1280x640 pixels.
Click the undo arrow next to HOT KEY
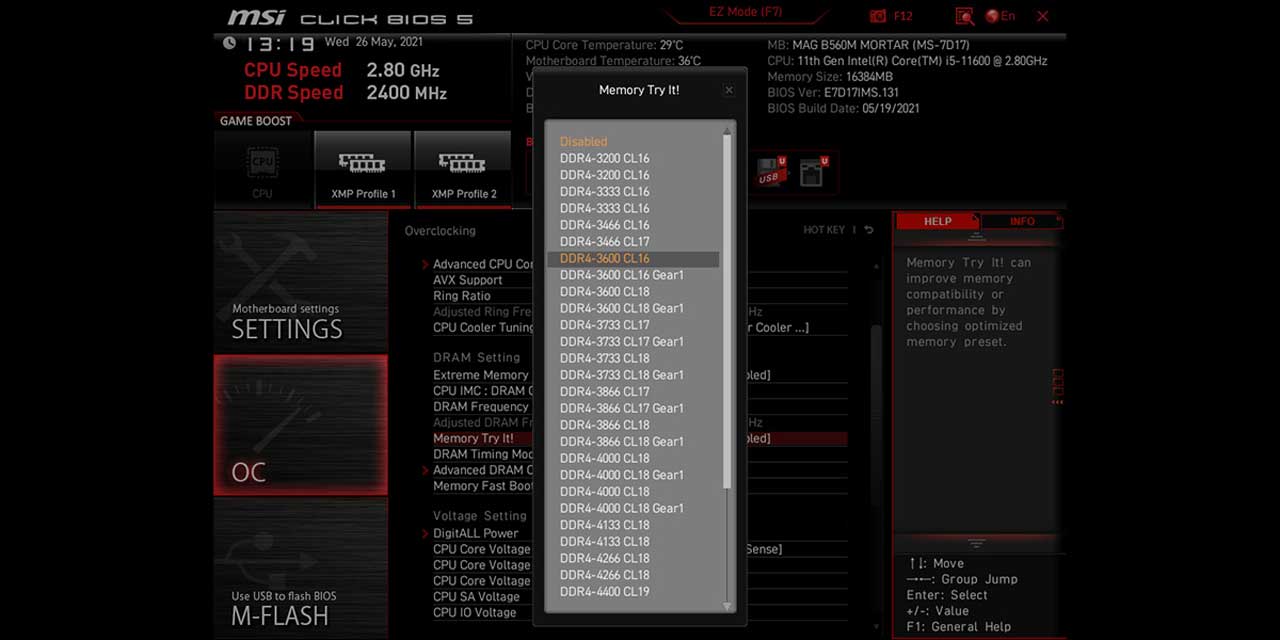click(x=869, y=230)
